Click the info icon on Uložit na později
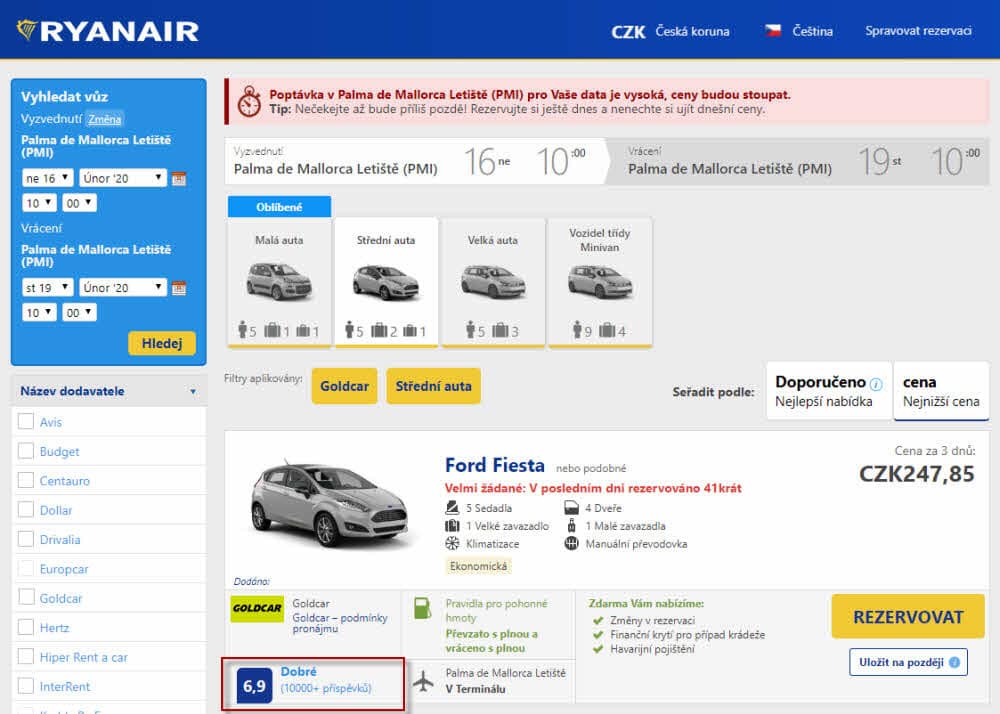 click(x=954, y=662)
